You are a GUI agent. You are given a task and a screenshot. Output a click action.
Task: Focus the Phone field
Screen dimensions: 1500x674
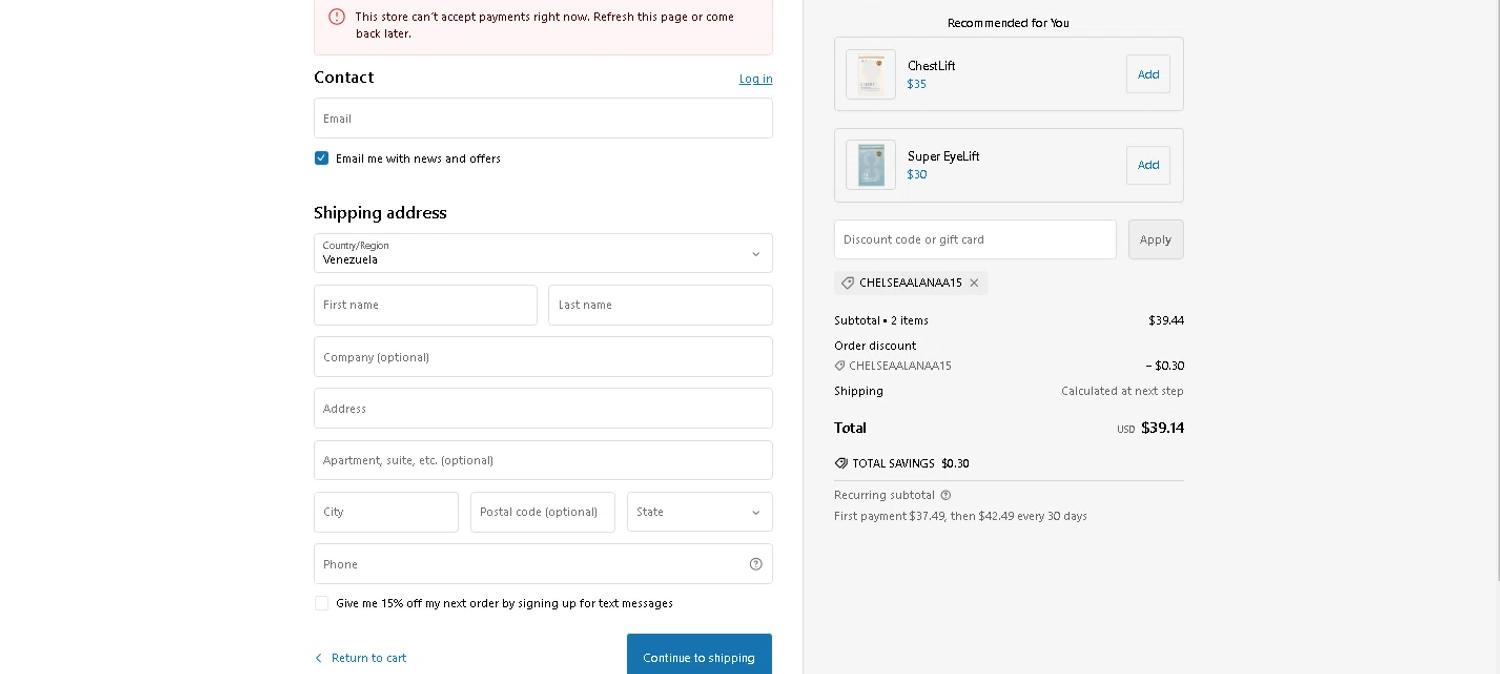click(543, 564)
